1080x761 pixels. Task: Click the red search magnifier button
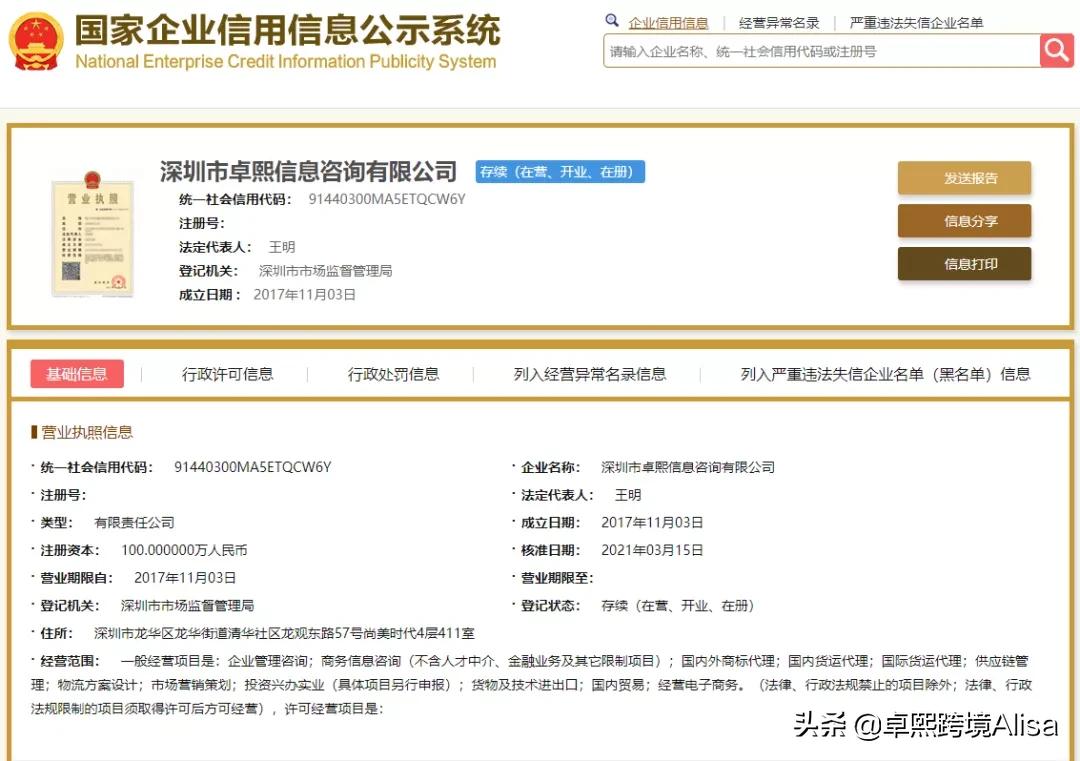coord(1056,50)
